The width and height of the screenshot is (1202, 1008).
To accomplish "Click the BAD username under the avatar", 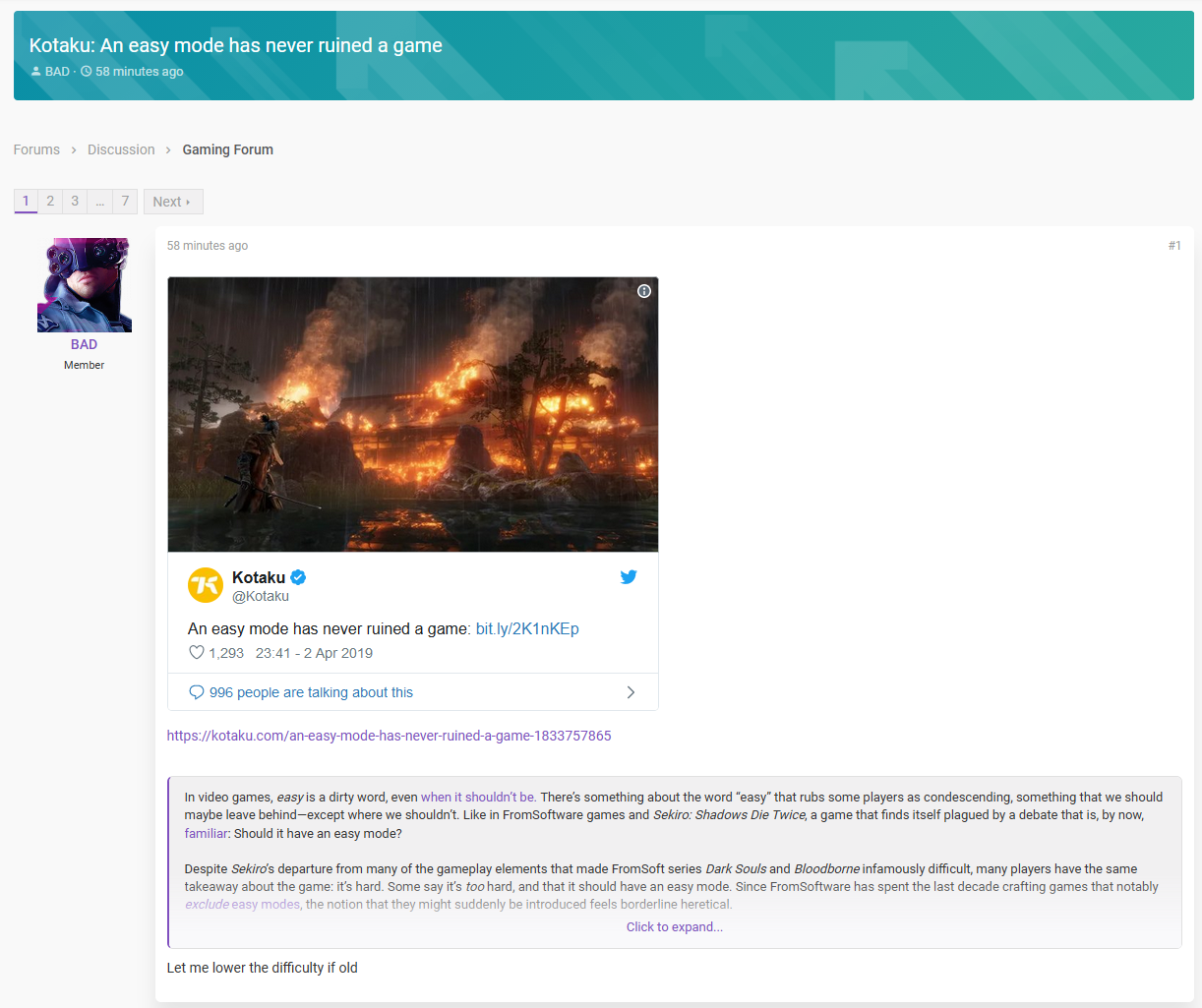I will pyautogui.click(x=84, y=344).
